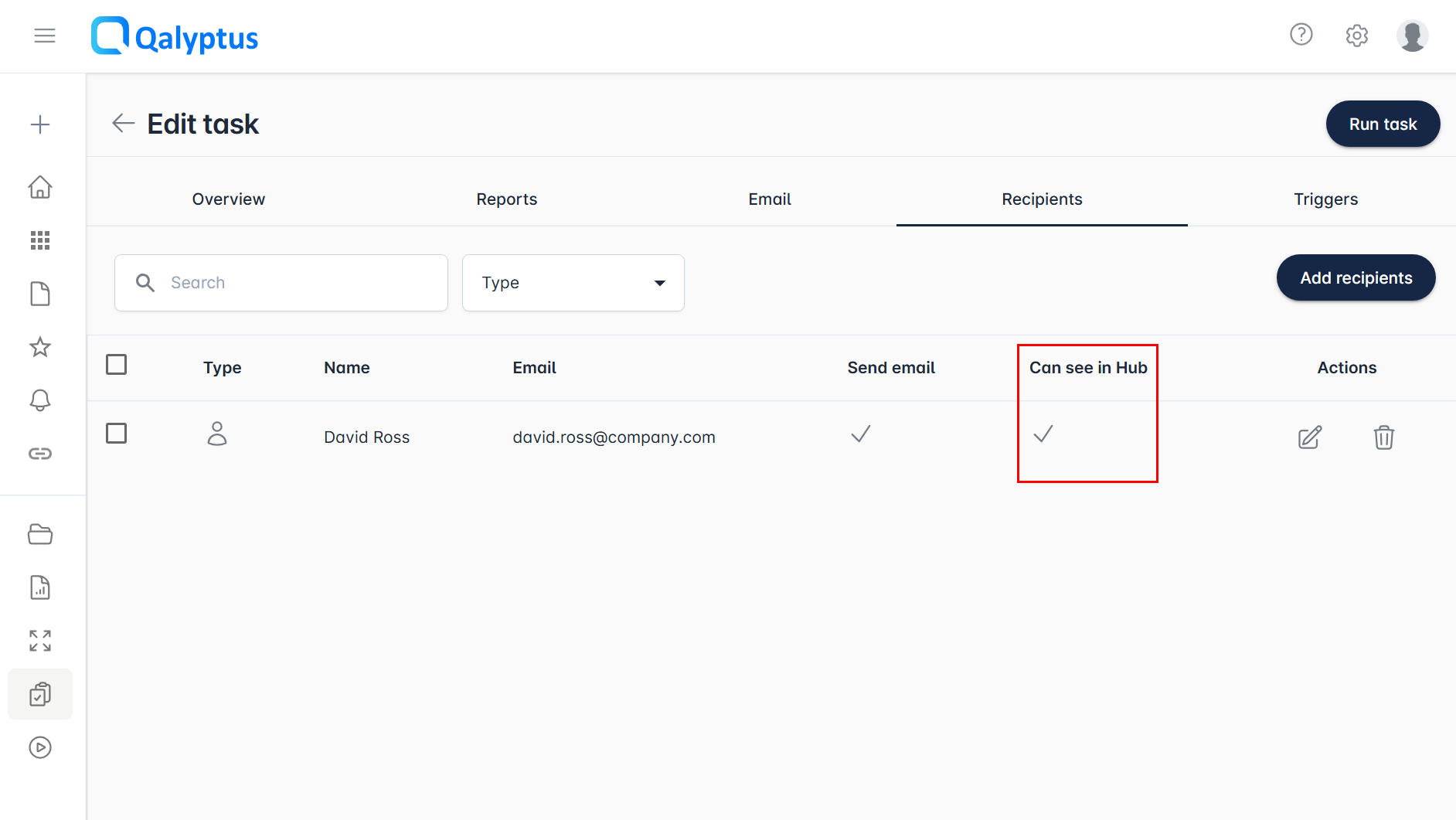Image resolution: width=1456 pixels, height=820 pixels.
Task: Click the back arrow beside Edit task
Action: (123, 123)
